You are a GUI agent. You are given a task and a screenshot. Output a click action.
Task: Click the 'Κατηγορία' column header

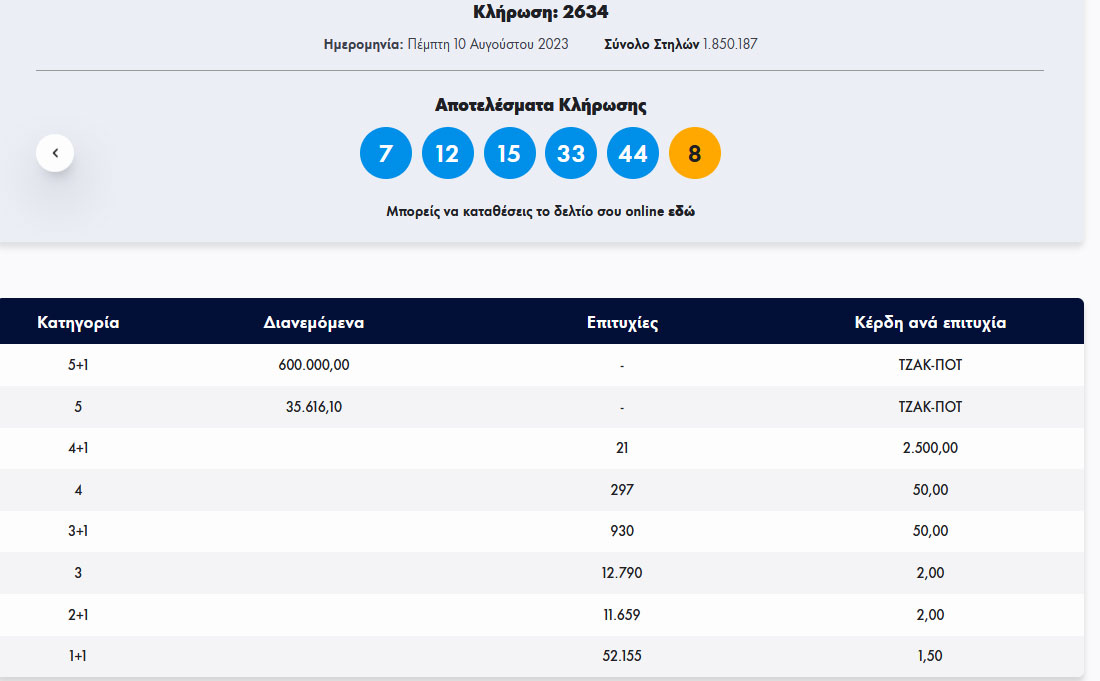[78, 323]
